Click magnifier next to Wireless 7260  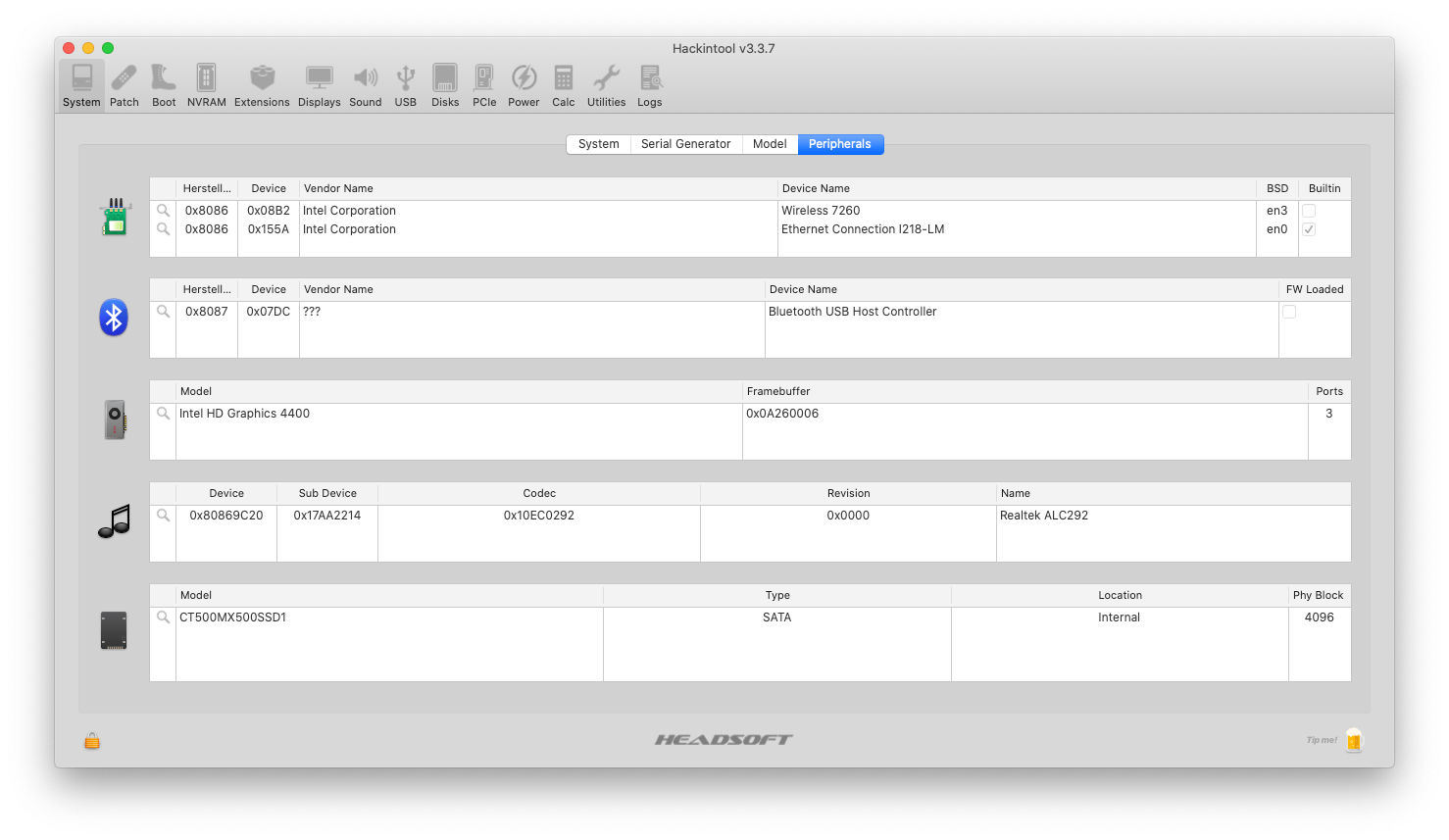pyautogui.click(x=164, y=211)
